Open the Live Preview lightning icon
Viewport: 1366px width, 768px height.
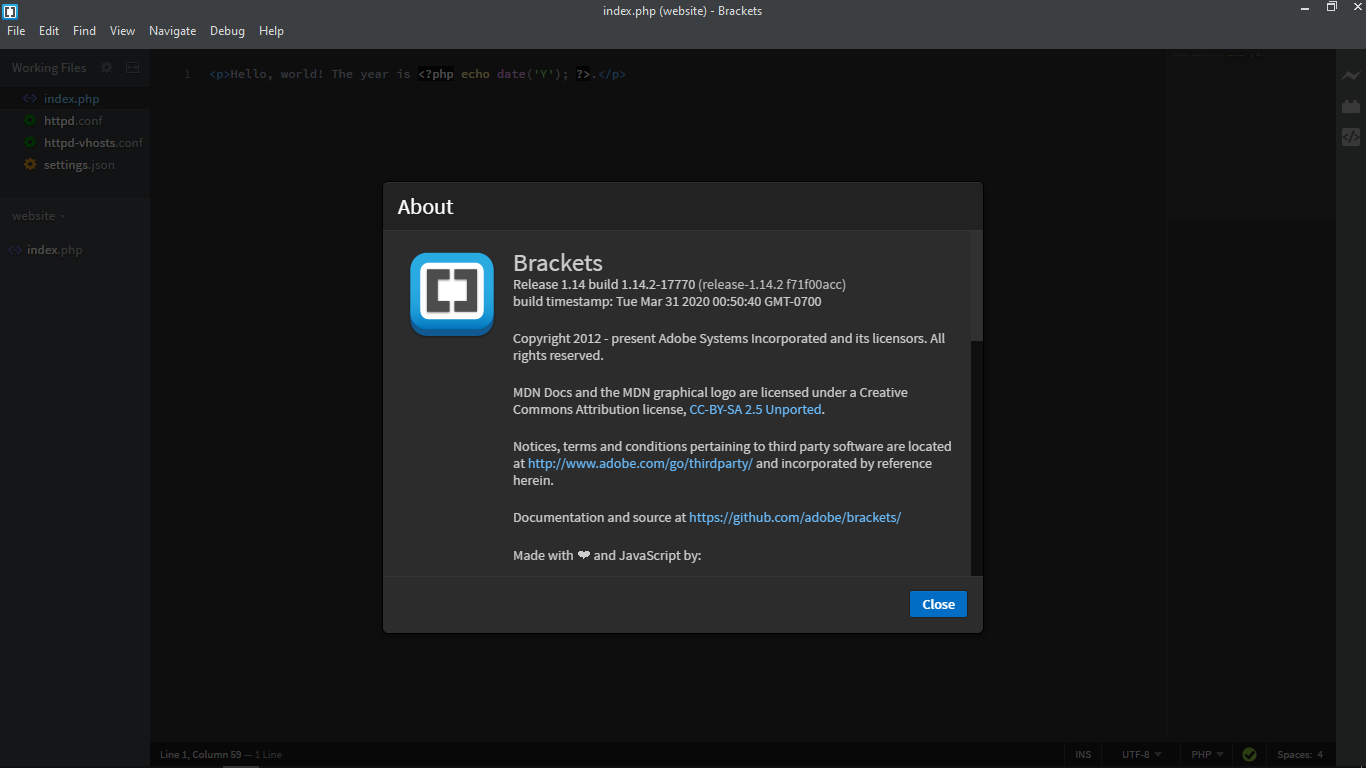click(x=1351, y=76)
